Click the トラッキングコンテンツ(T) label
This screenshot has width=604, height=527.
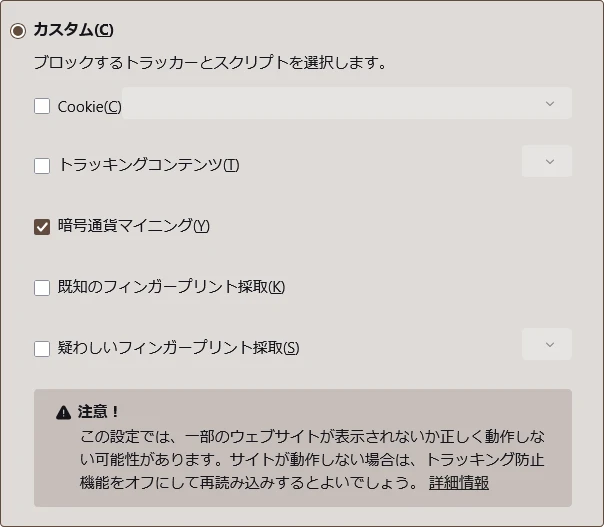coord(148,165)
